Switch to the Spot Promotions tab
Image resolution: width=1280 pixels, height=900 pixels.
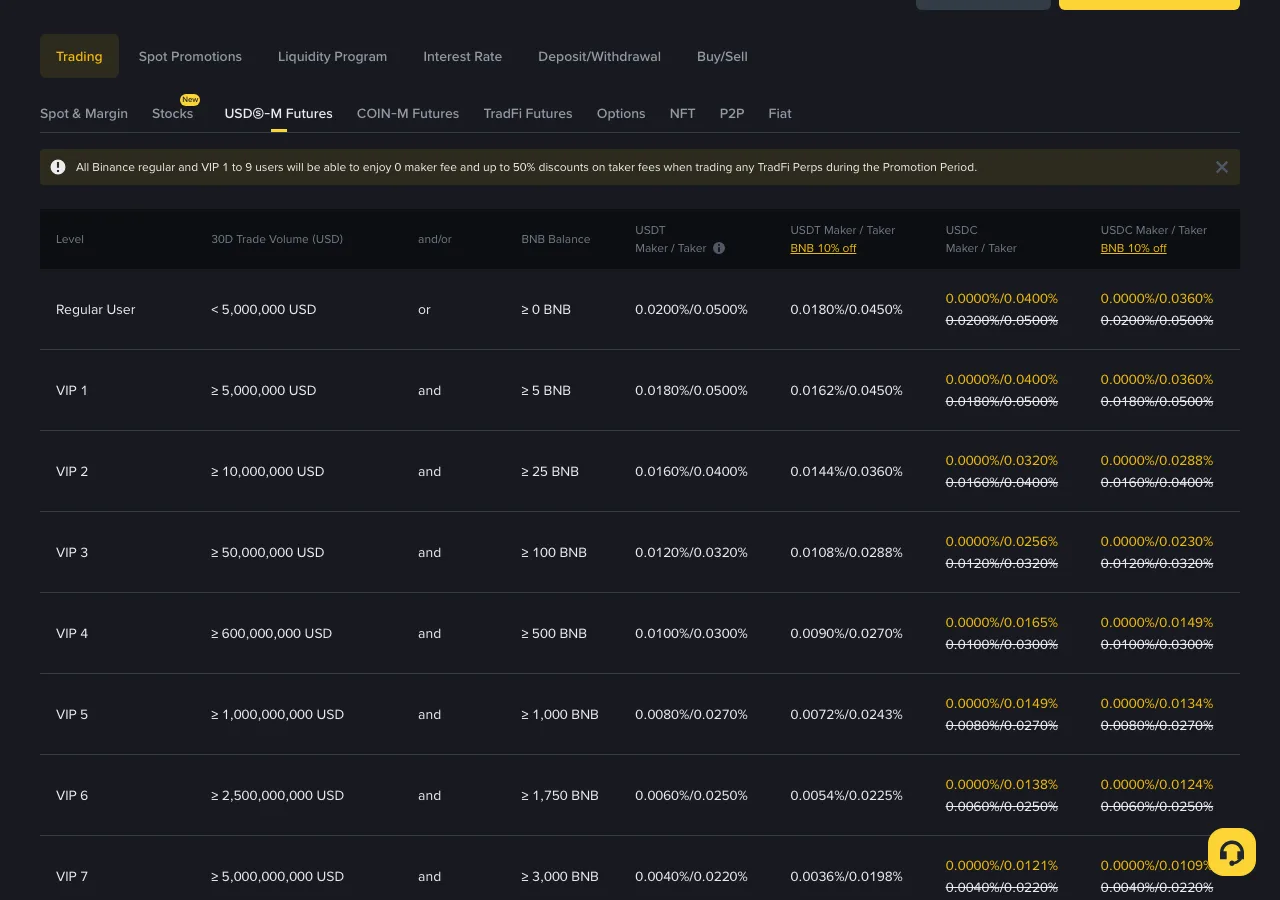point(190,56)
